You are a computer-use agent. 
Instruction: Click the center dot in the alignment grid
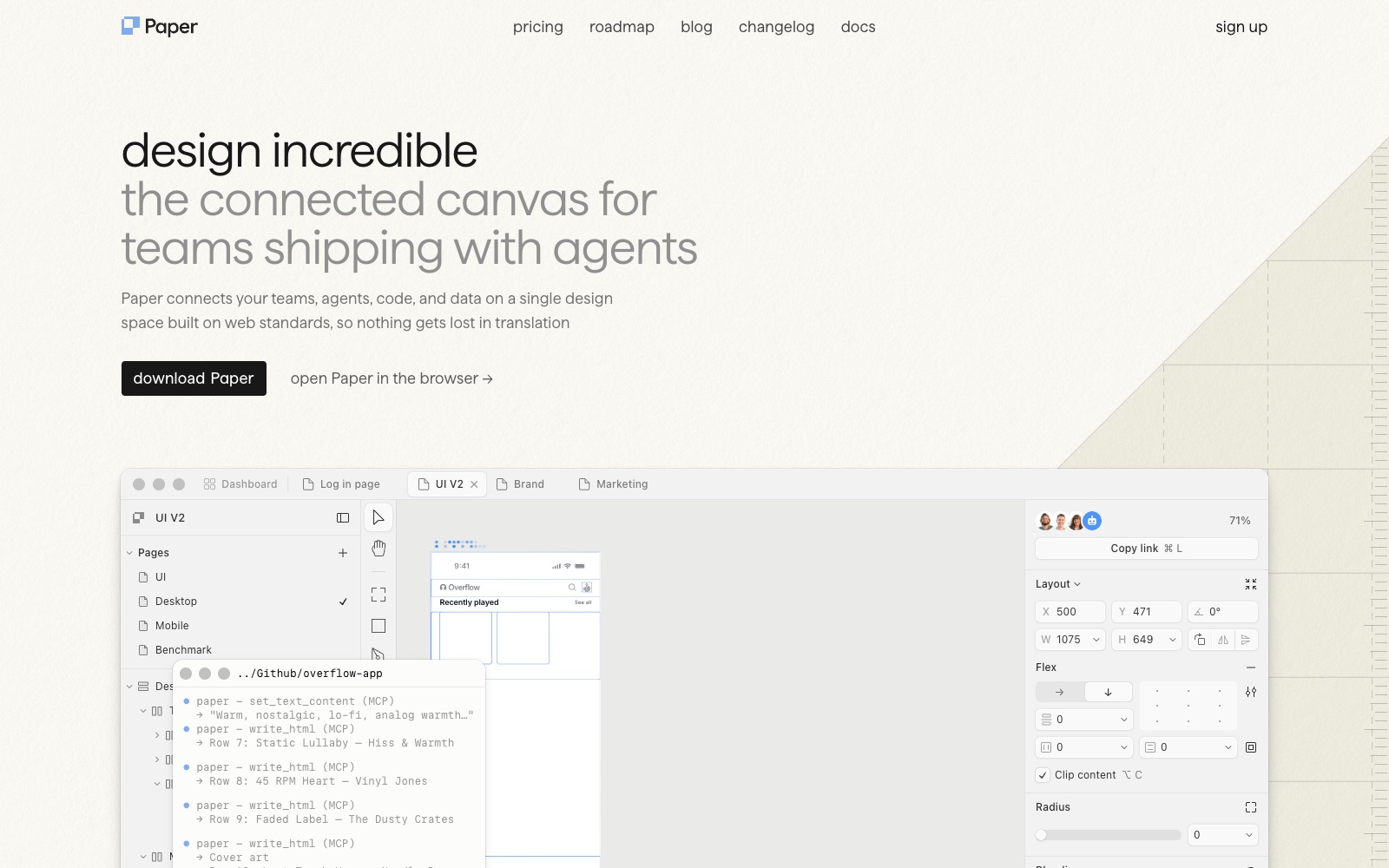coord(1188,706)
